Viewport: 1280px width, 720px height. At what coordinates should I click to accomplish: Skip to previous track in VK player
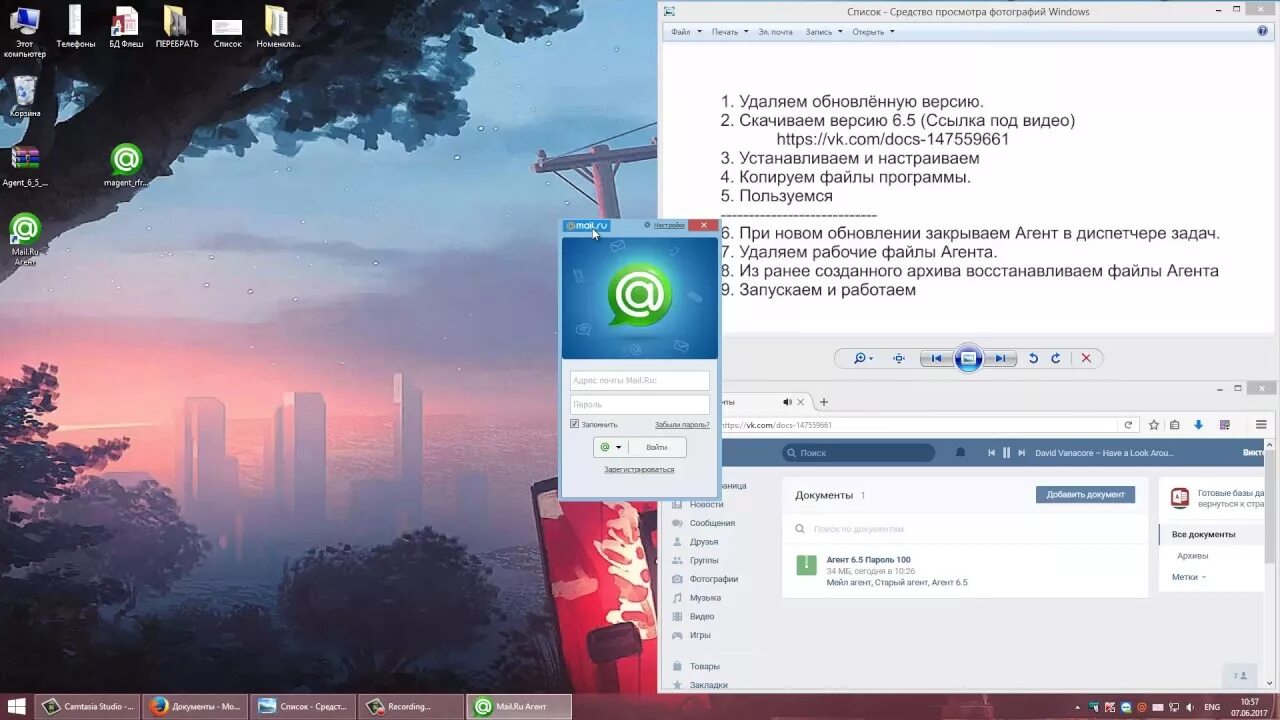coord(992,453)
